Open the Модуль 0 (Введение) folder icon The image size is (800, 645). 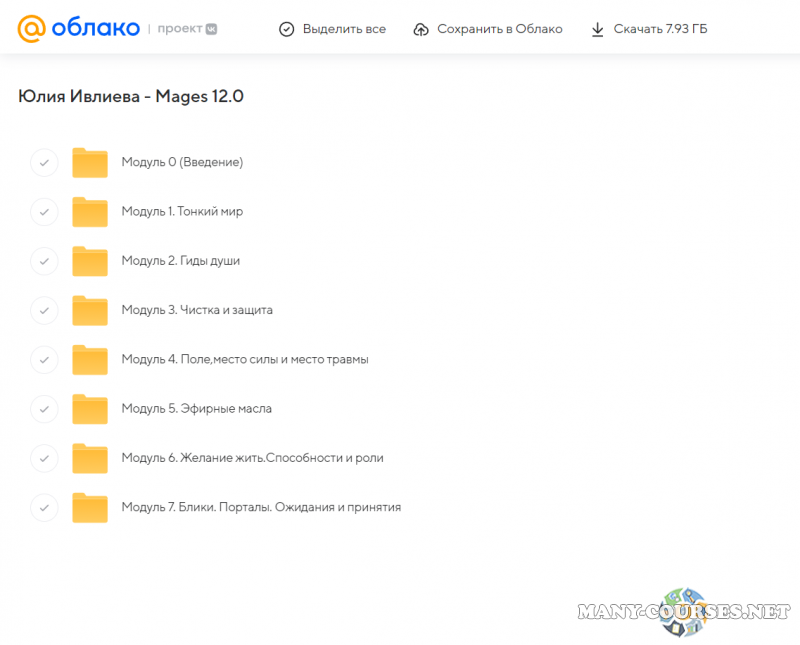pos(90,162)
